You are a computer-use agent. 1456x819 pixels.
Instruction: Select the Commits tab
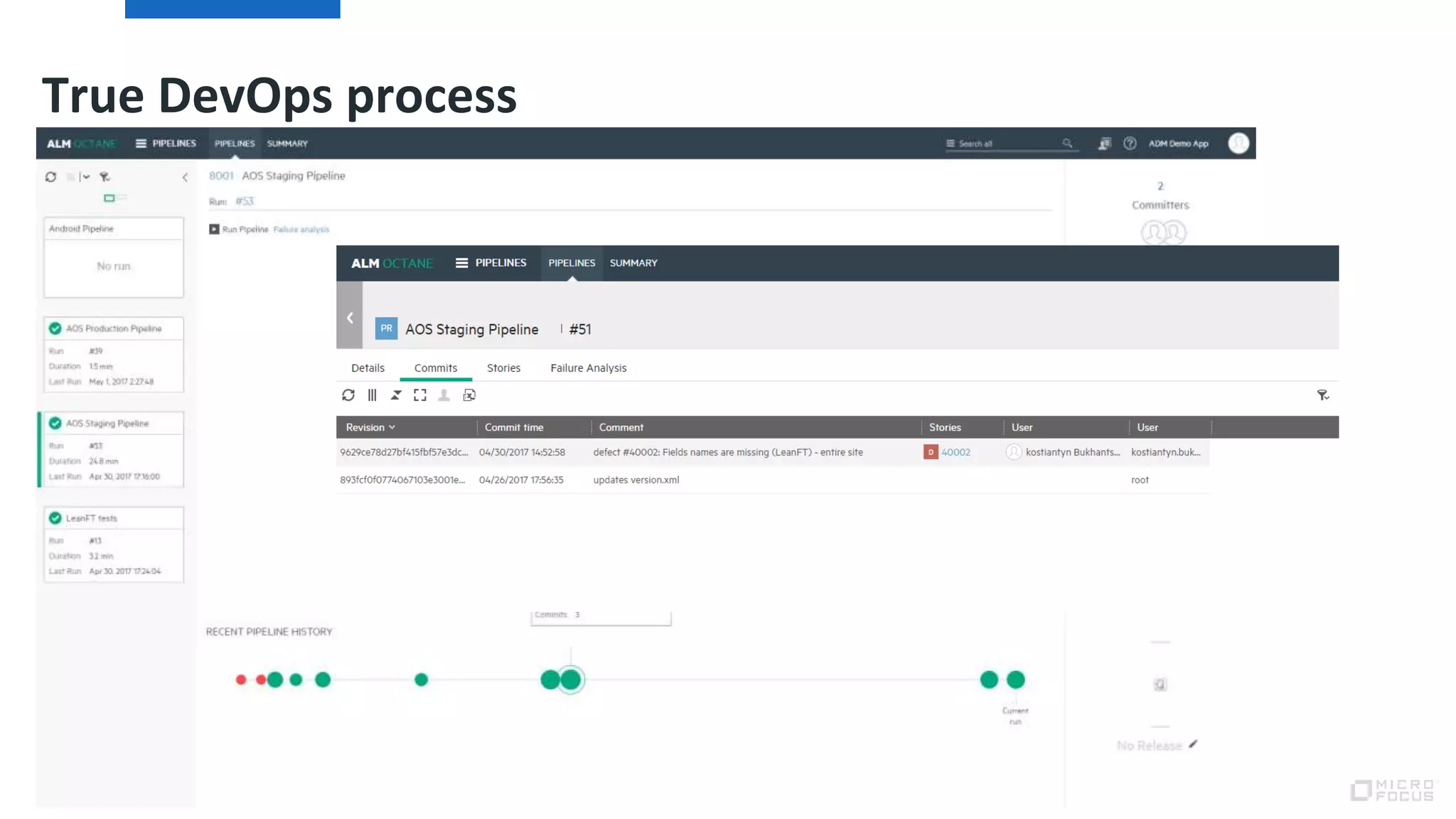(436, 368)
